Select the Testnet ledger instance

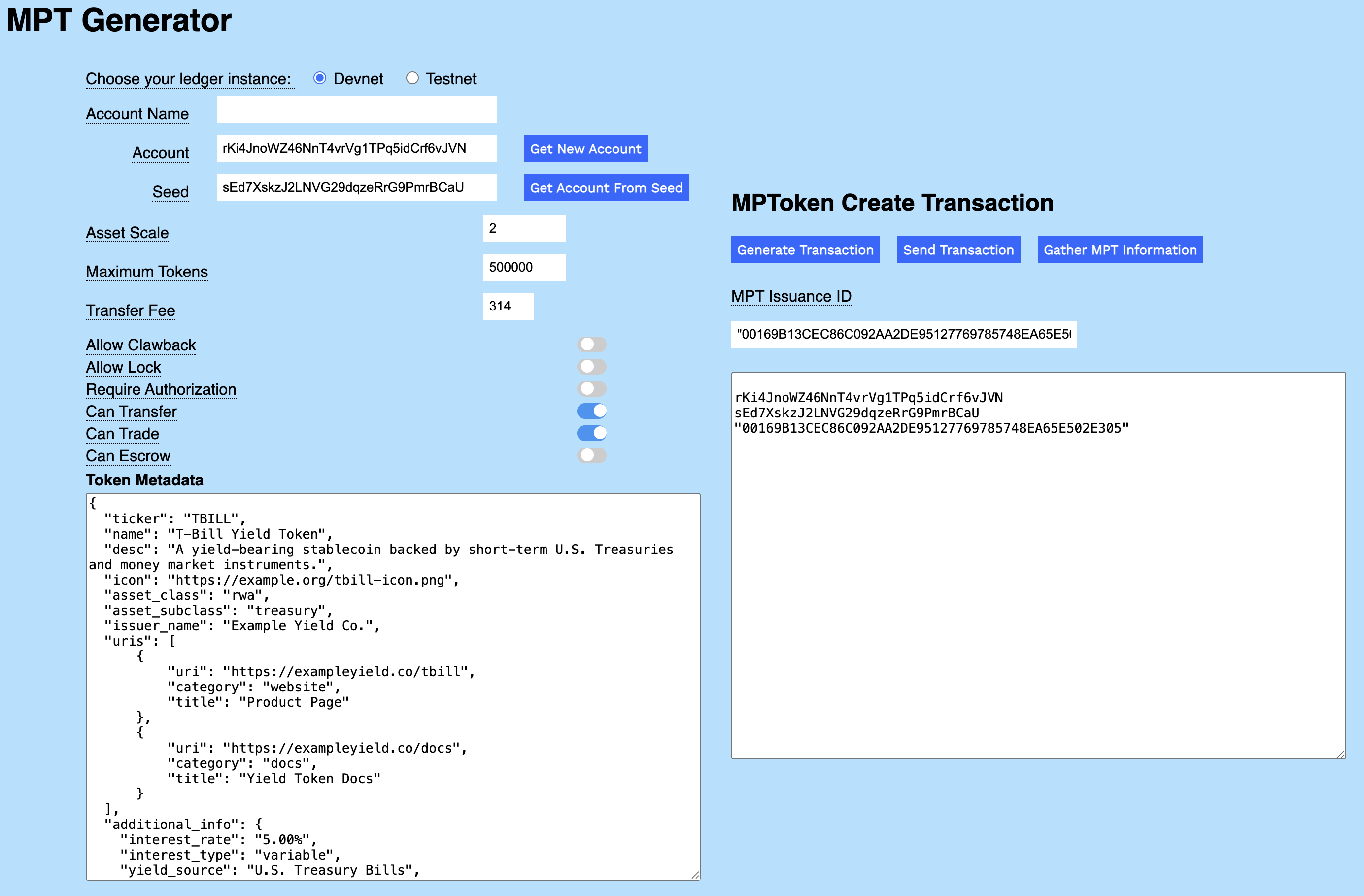click(x=412, y=78)
